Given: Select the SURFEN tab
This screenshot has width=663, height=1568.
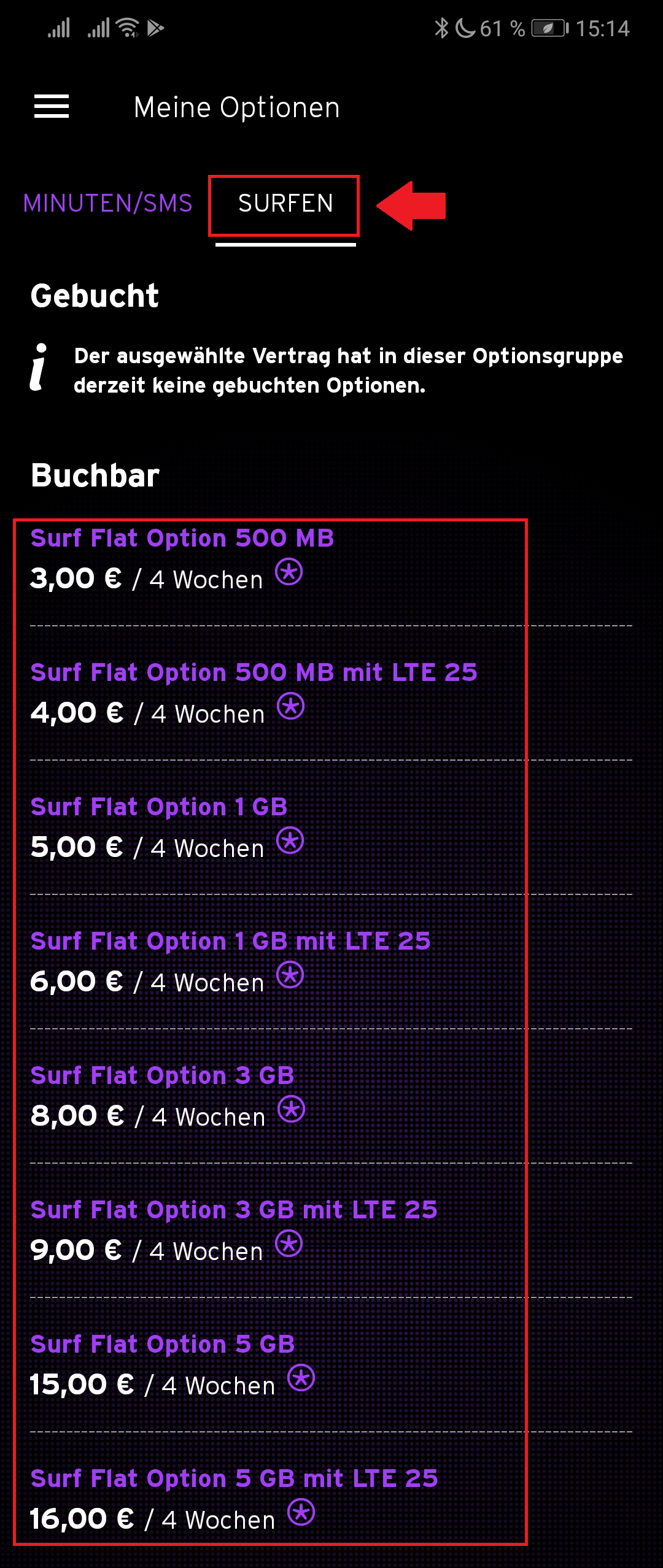Looking at the screenshot, I should tap(285, 204).
